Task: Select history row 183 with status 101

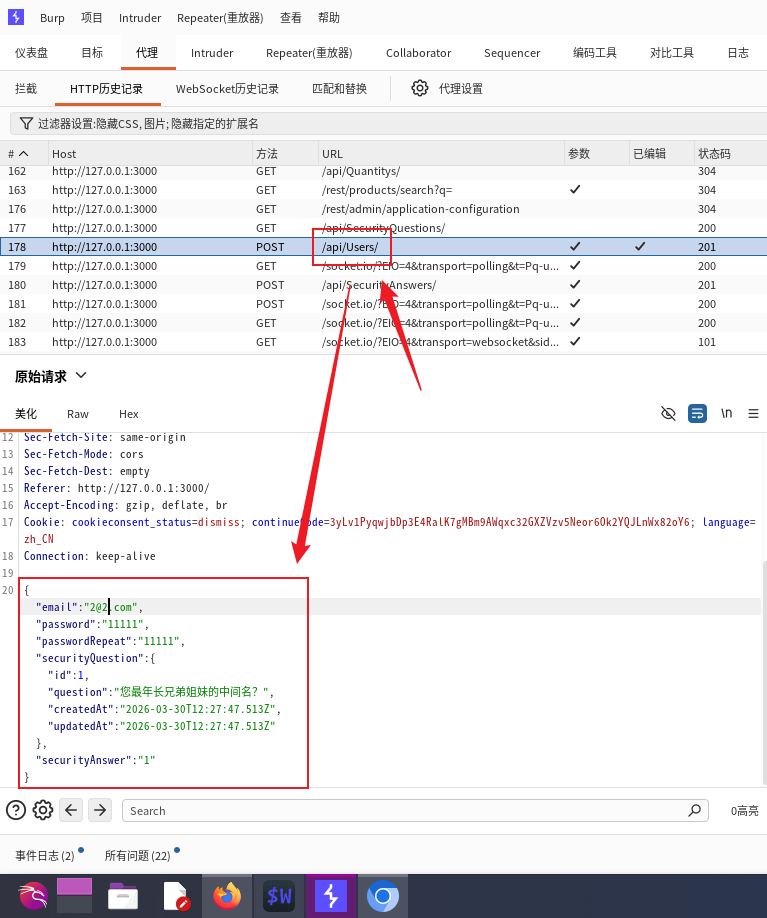Action: [384, 341]
